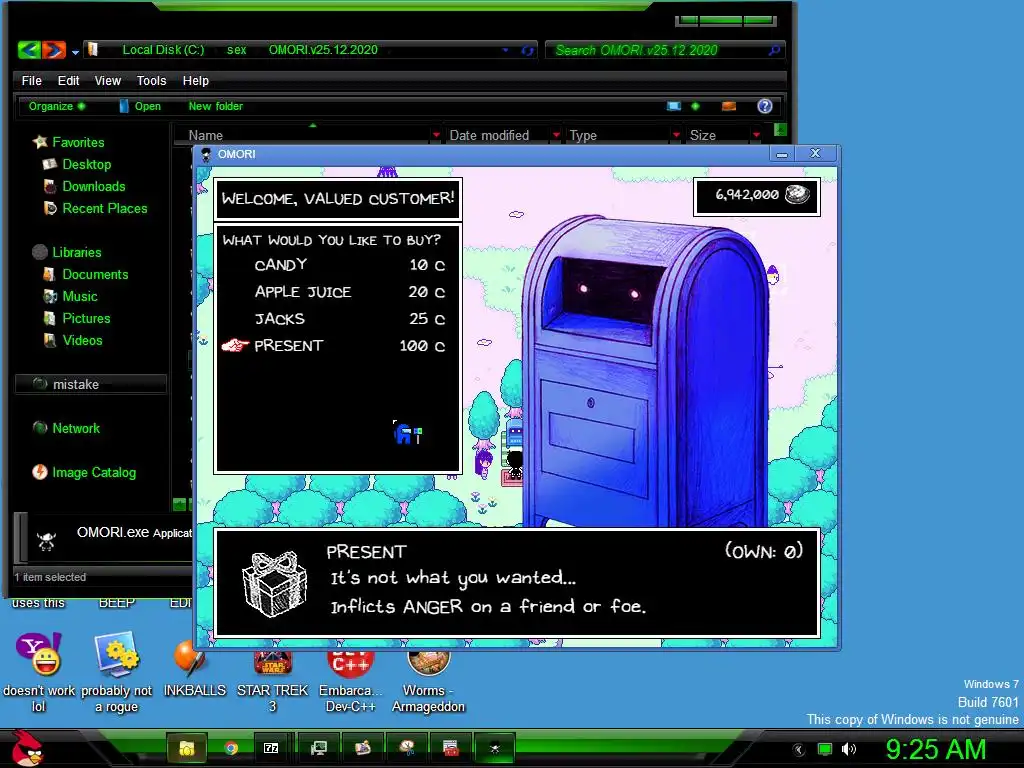This screenshot has width=1024, height=768.
Task: Click the search magnifier icon
Action: pyautogui.click(x=774, y=50)
